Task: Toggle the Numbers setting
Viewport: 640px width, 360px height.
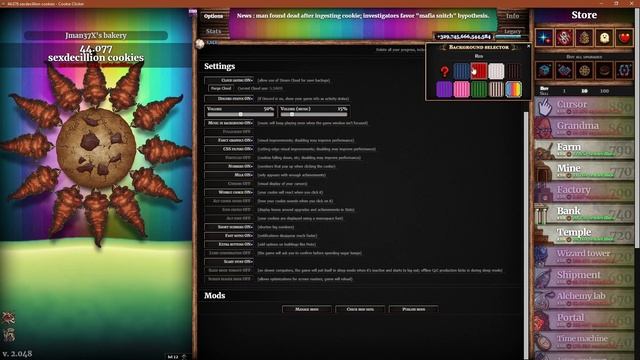Action: coord(229,167)
